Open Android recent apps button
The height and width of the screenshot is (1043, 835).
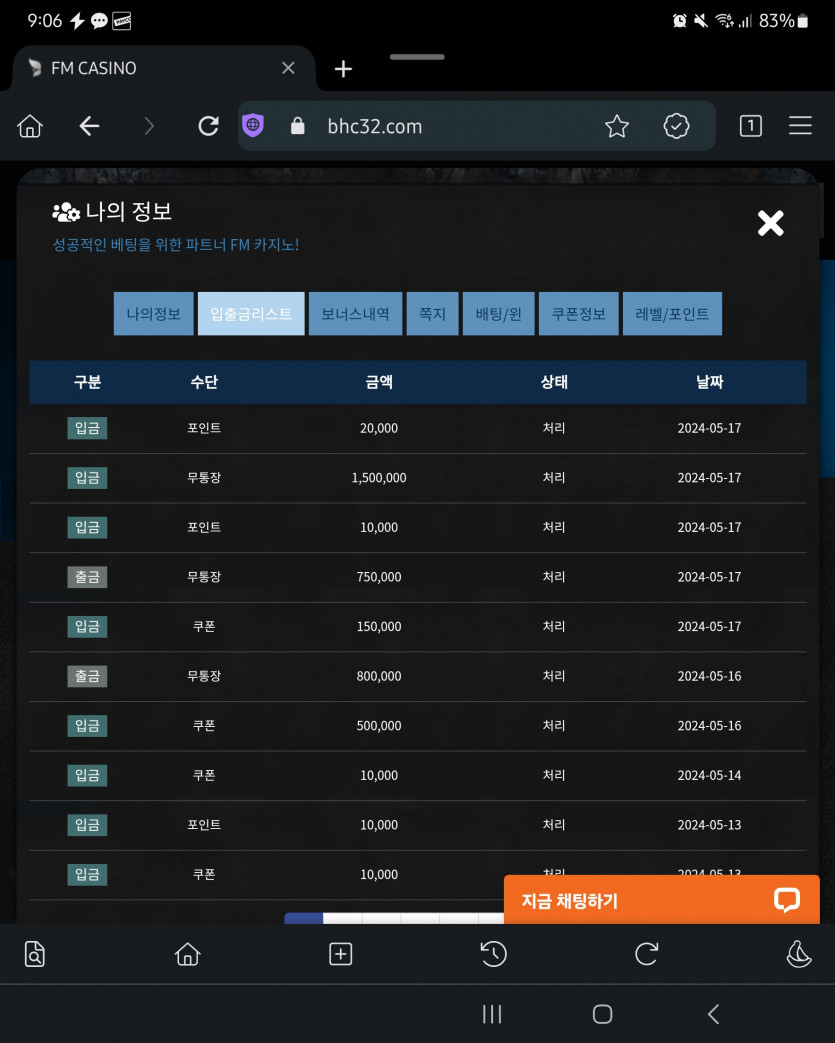[492, 1014]
